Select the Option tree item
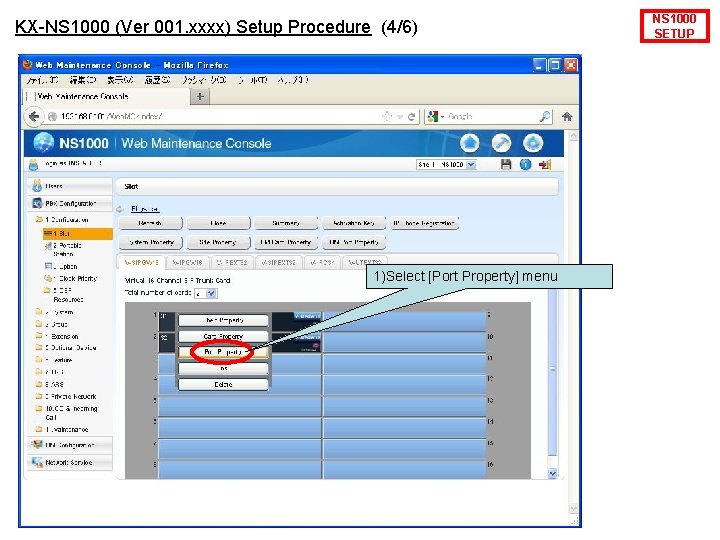This screenshot has height=540, width=720. [64, 266]
